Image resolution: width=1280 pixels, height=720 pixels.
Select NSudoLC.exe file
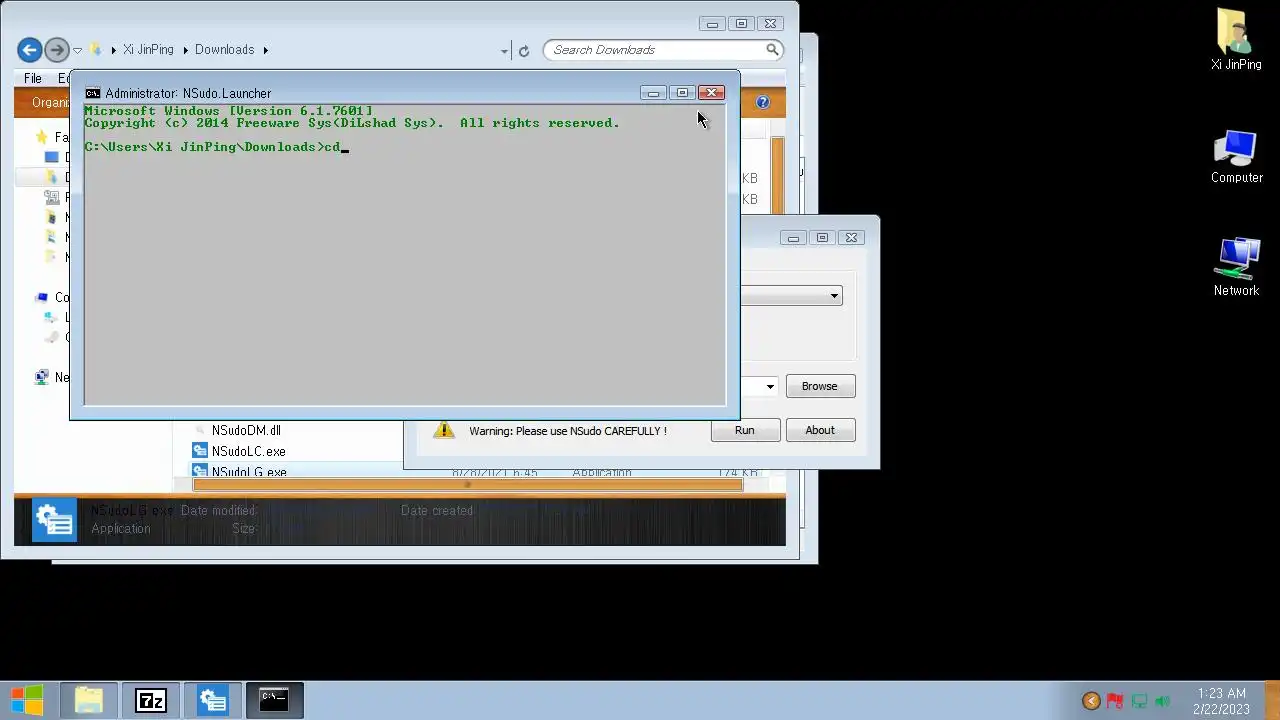[x=248, y=451]
